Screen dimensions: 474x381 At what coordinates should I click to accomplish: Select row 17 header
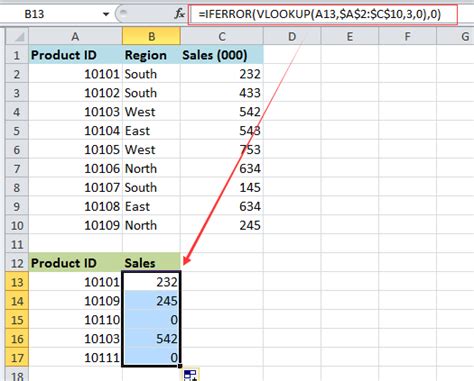[x=17, y=358]
